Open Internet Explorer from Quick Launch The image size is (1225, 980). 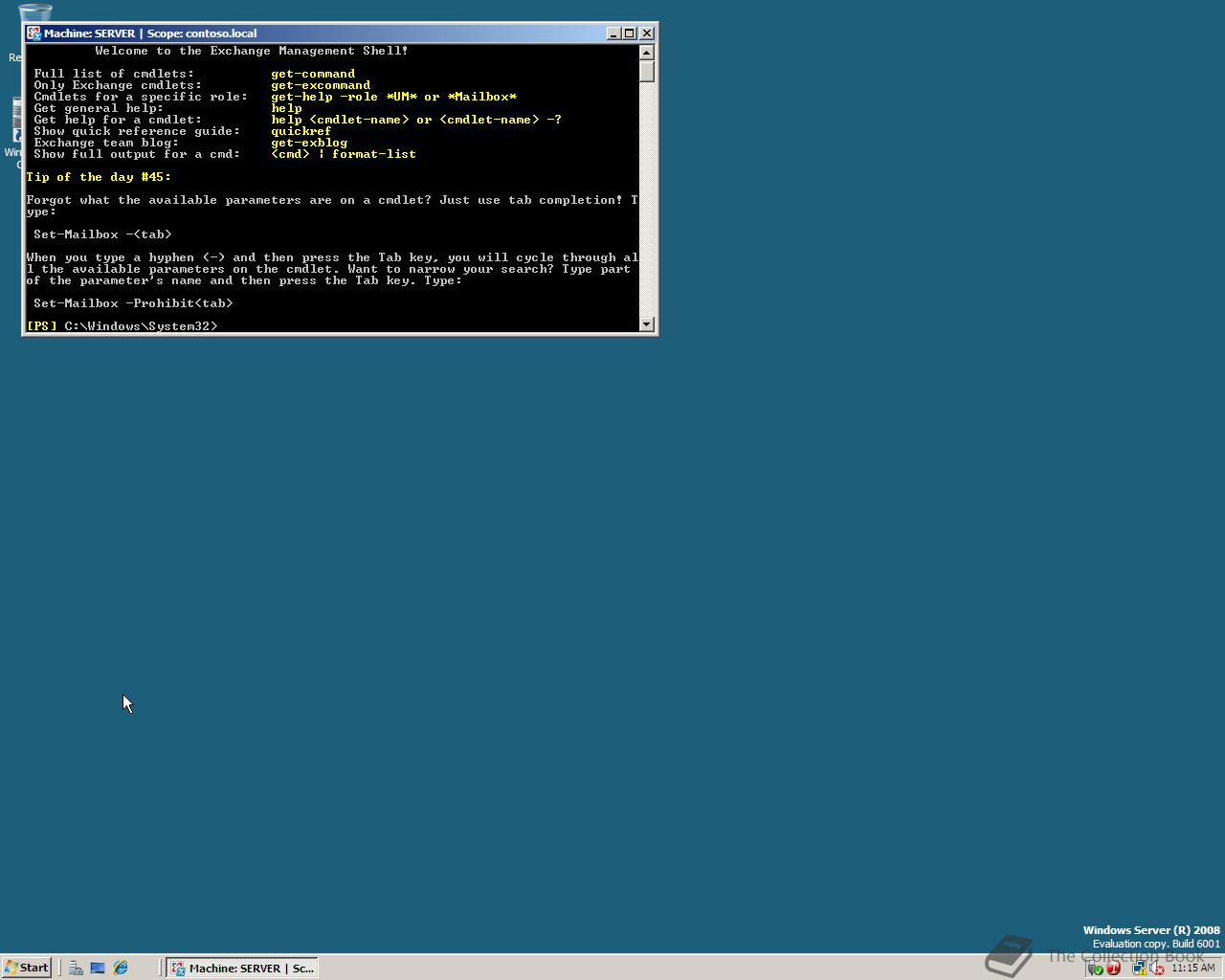121,968
